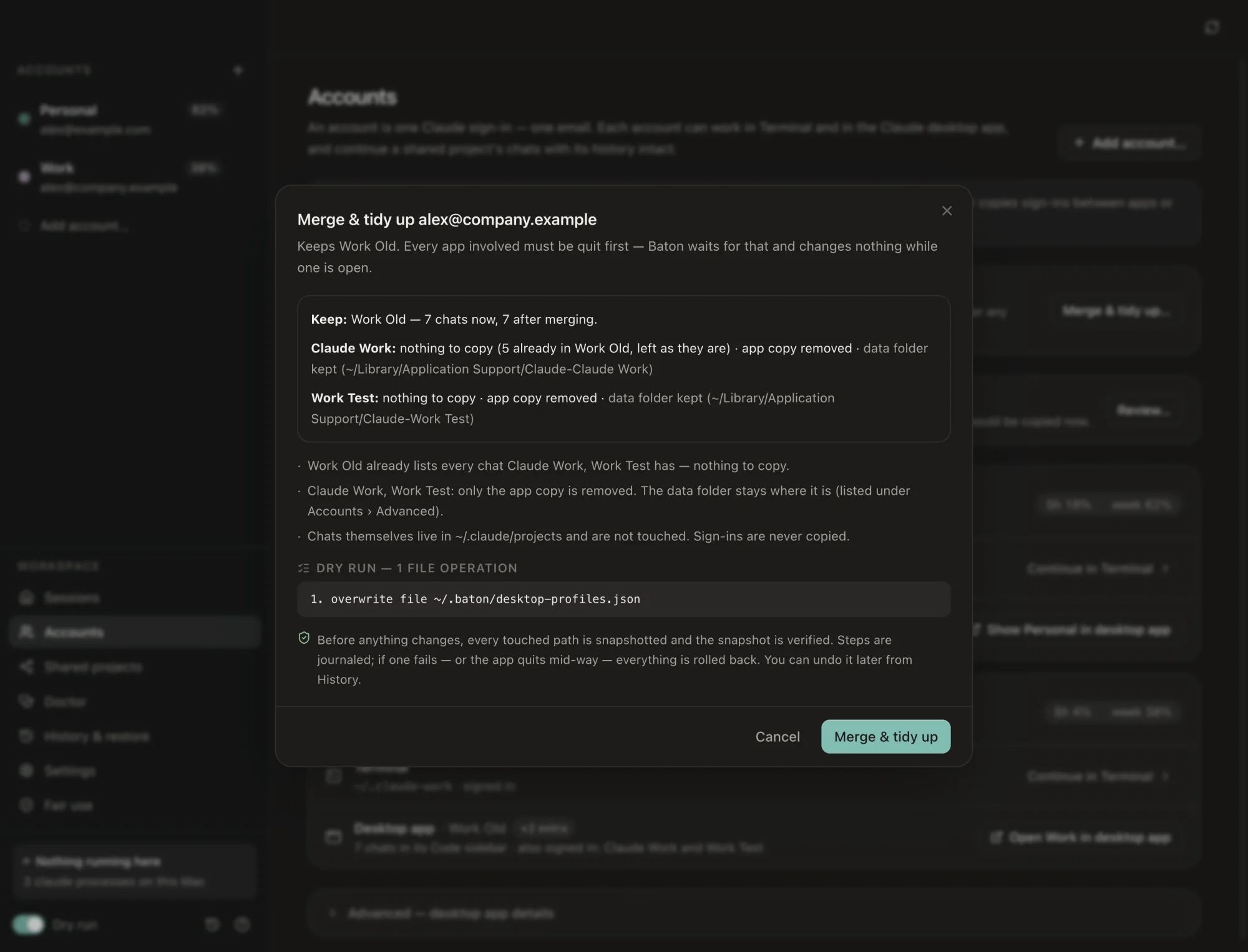
Task: Click 'Add account…' in the sidebar list
Action: pyautogui.click(x=84, y=226)
